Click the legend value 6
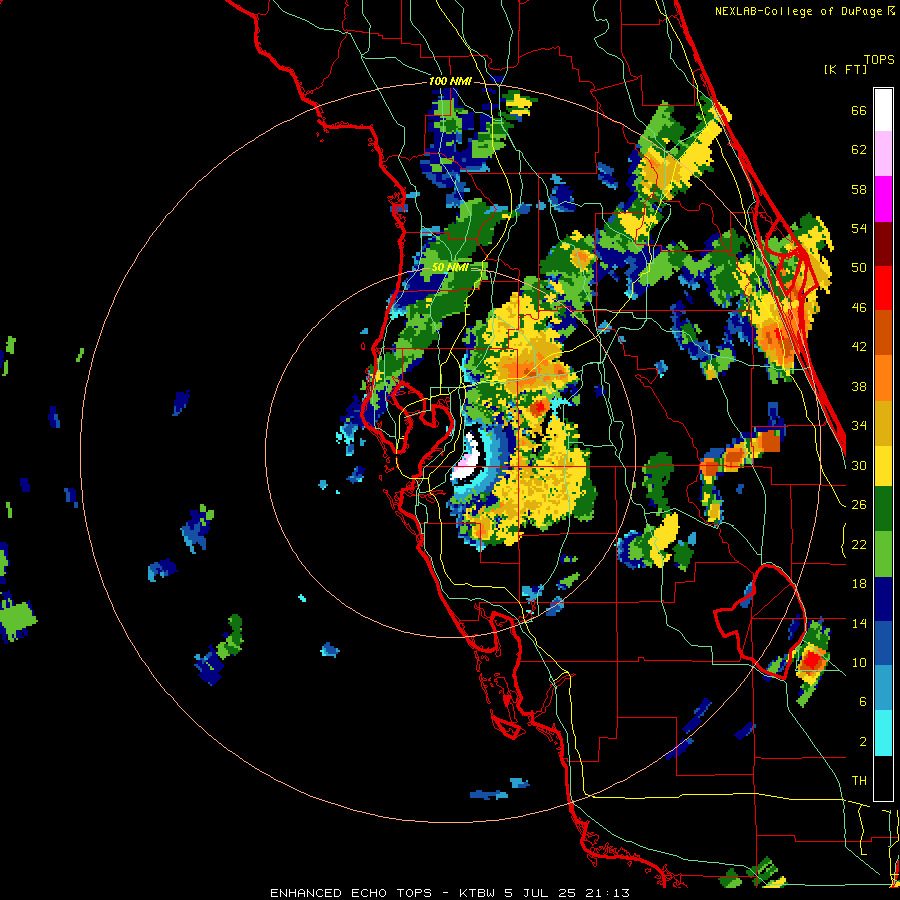Image resolution: width=900 pixels, height=900 pixels. click(x=863, y=702)
